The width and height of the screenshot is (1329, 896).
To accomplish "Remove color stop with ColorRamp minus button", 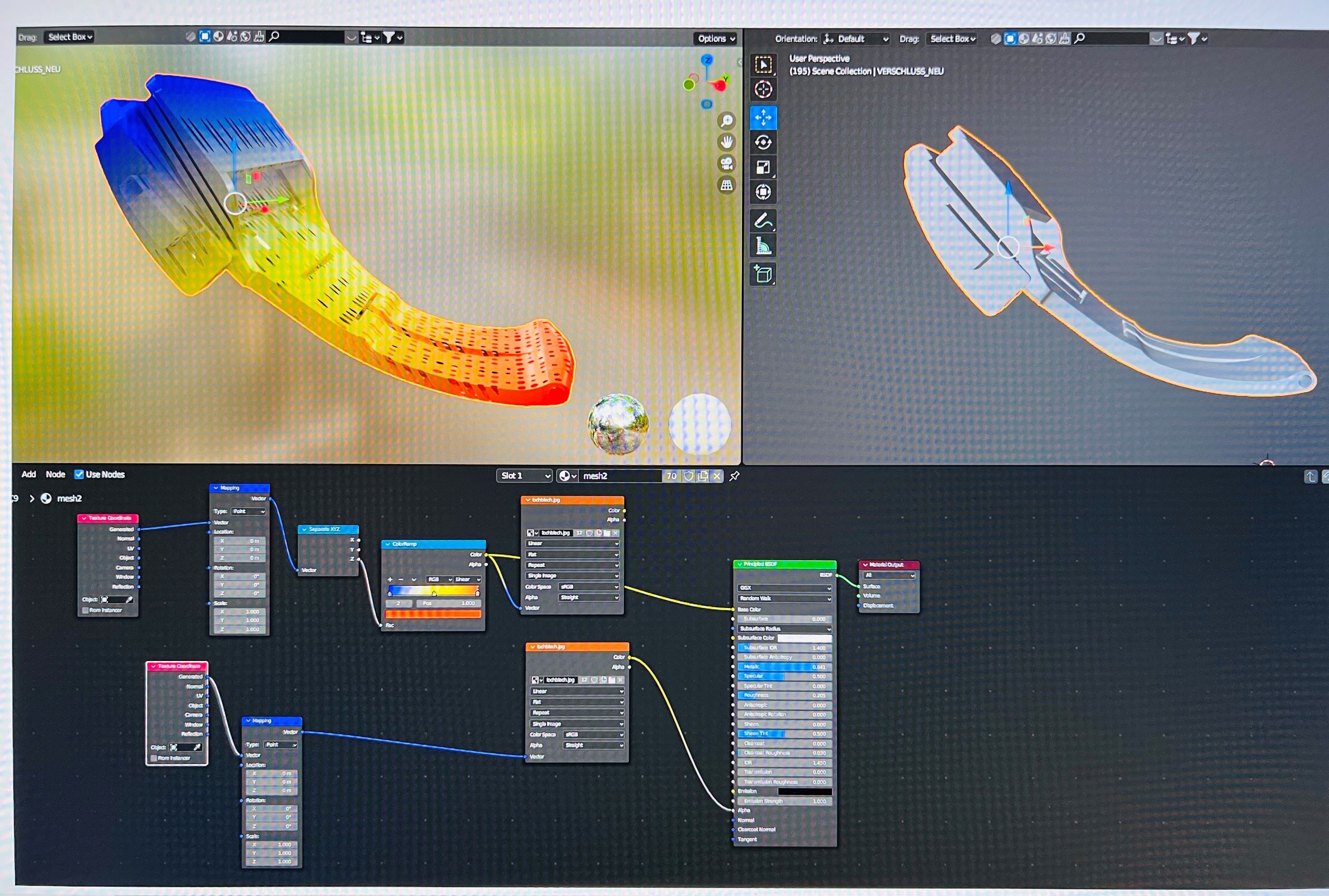I will tap(401, 580).
